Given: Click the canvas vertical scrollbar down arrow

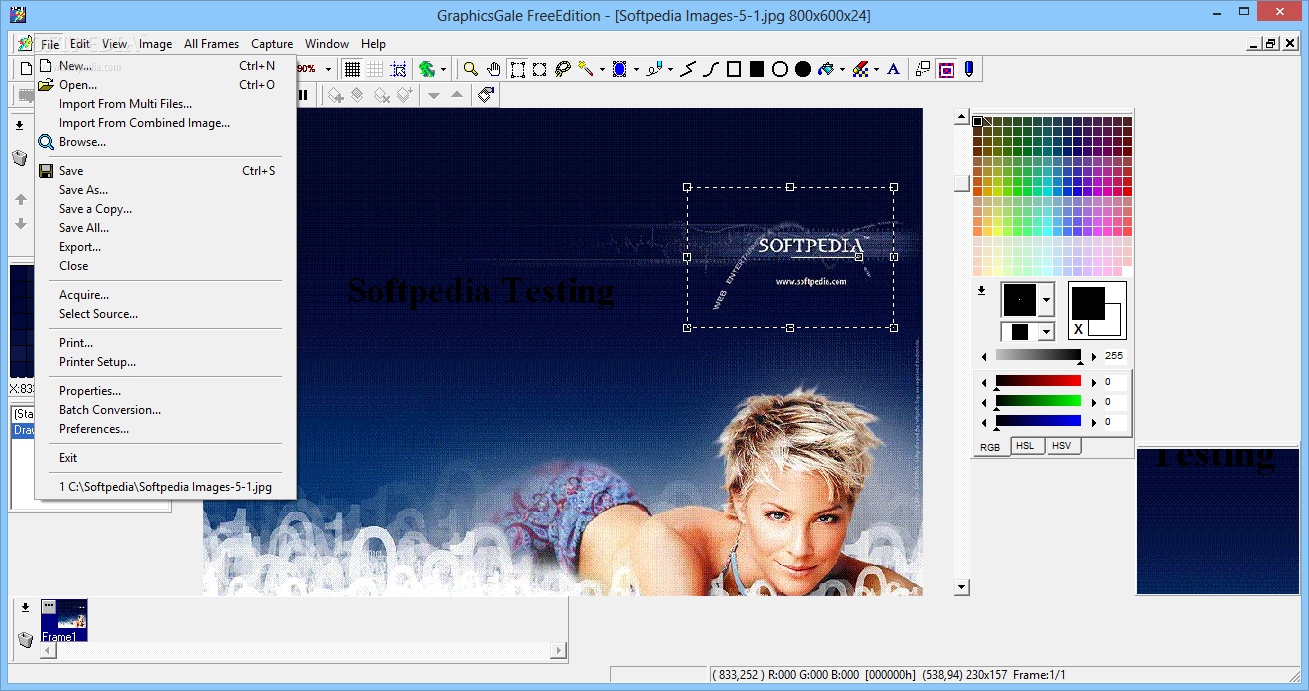Looking at the screenshot, I should click(x=962, y=588).
